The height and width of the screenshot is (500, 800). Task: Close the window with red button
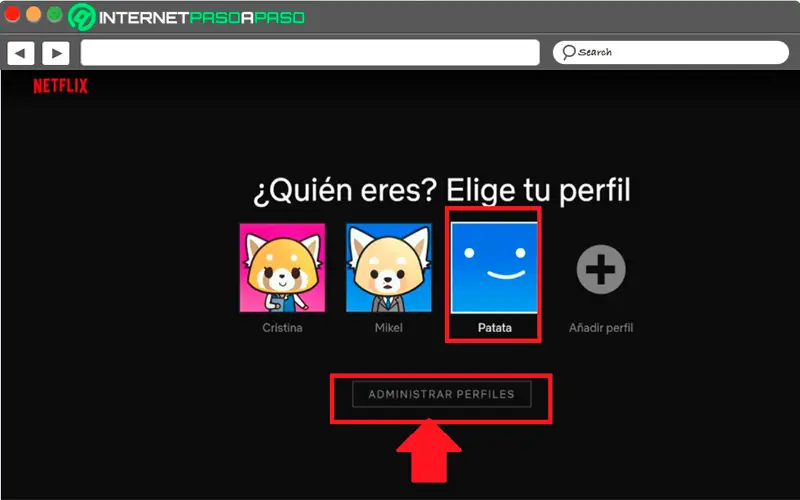coord(11,14)
